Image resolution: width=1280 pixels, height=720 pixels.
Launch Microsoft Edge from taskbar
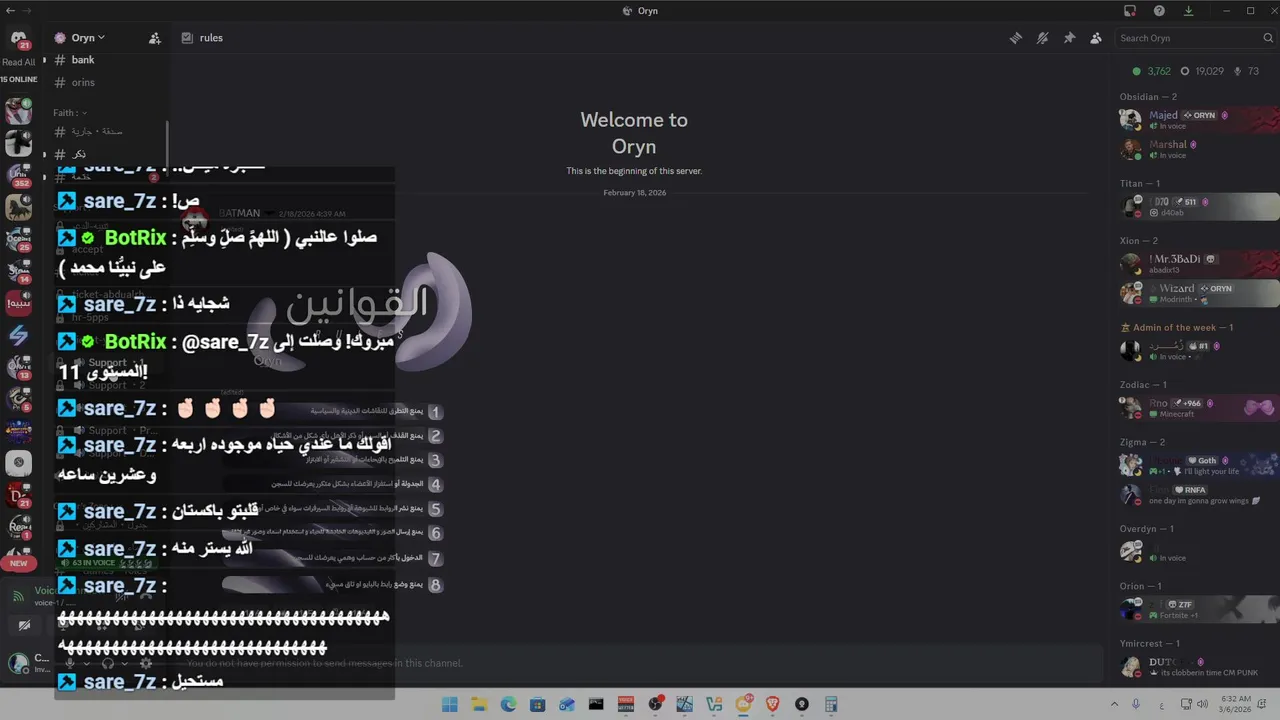[x=508, y=704]
